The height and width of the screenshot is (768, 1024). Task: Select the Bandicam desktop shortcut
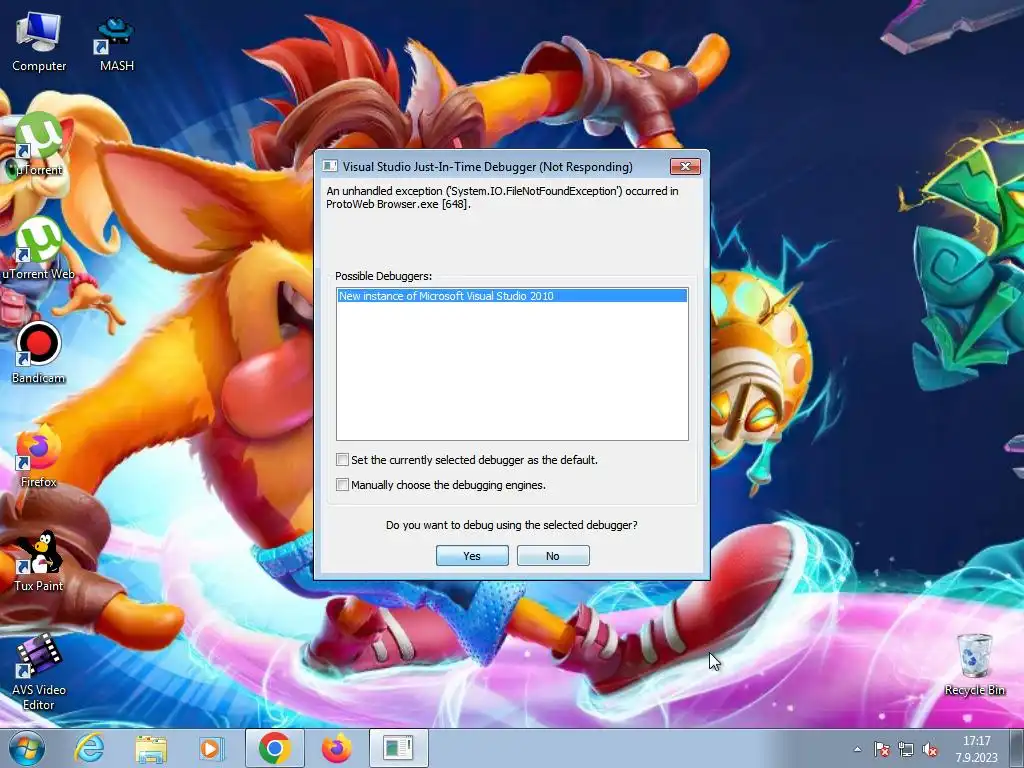coord(39,353)
